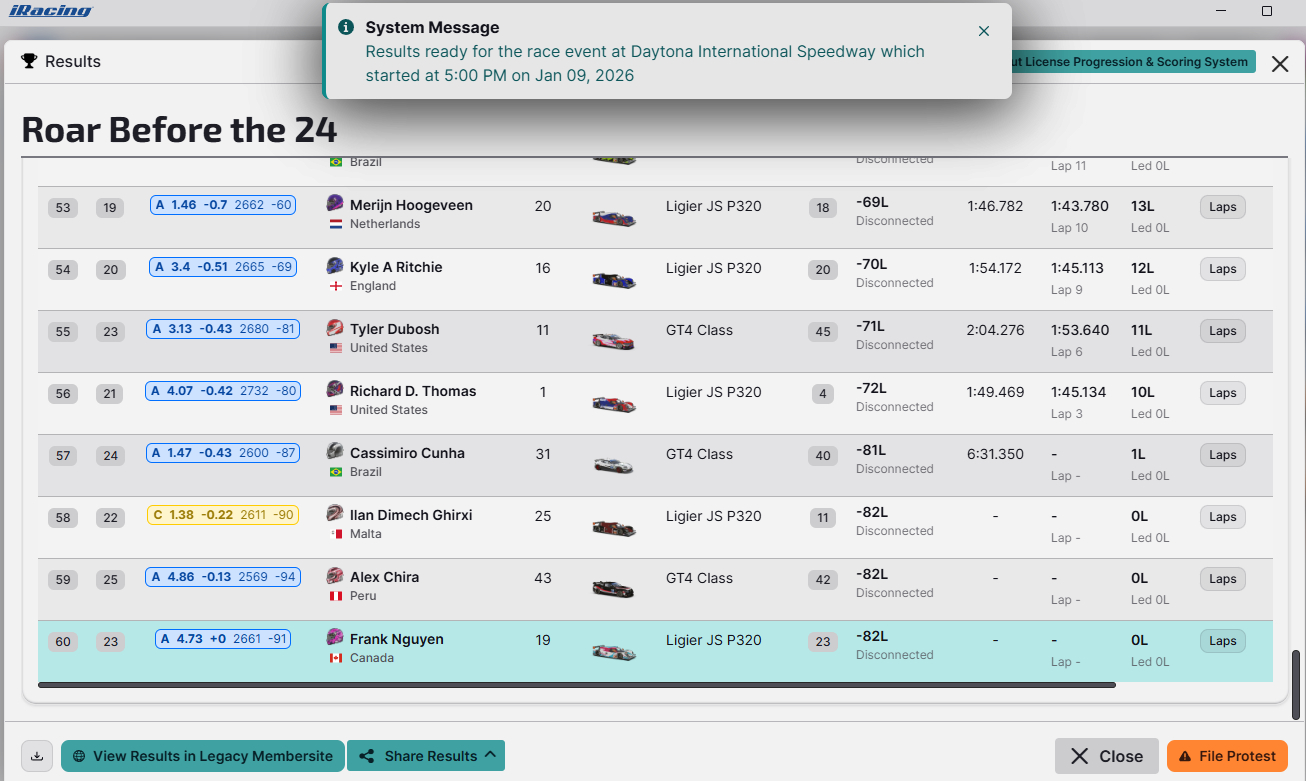
Task: Show Laps for Cassimiro Cunha
Action: tap(1222, 455)
